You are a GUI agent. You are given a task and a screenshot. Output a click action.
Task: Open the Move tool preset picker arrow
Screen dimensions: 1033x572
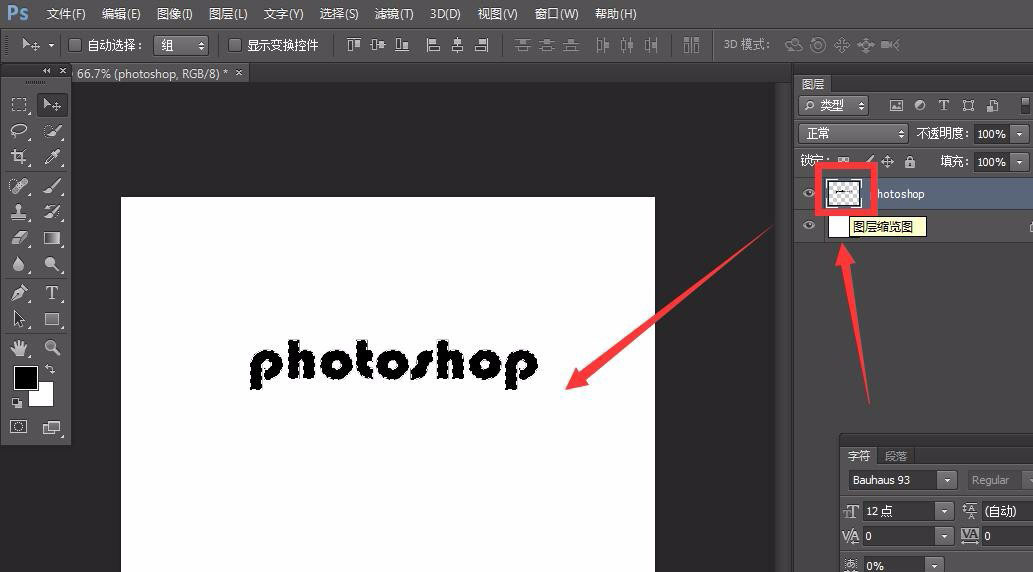51,45
